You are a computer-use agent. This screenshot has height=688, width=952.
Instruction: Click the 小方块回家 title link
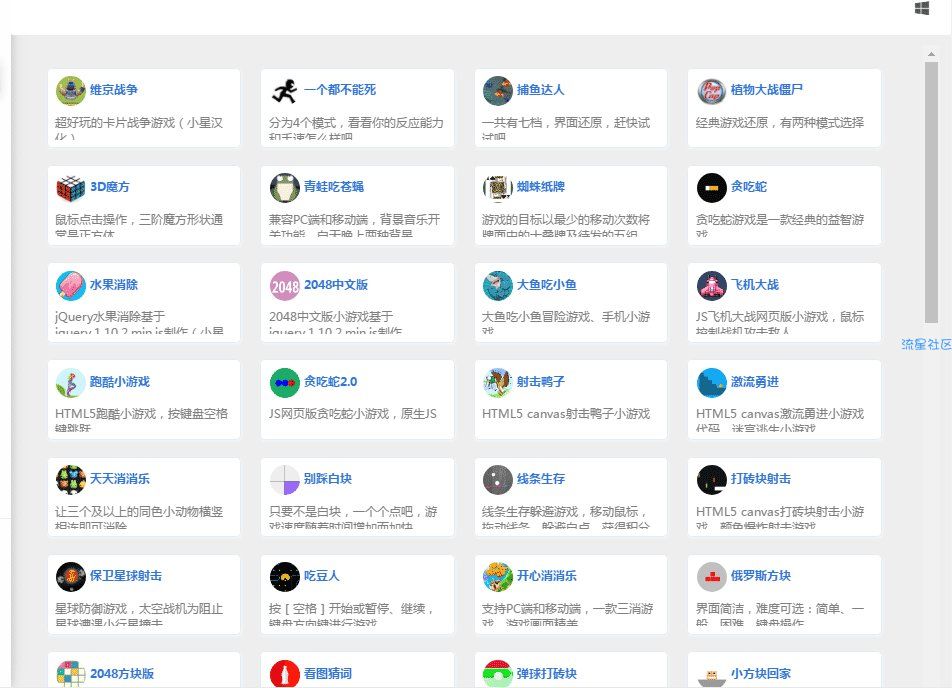coord(761,673)
